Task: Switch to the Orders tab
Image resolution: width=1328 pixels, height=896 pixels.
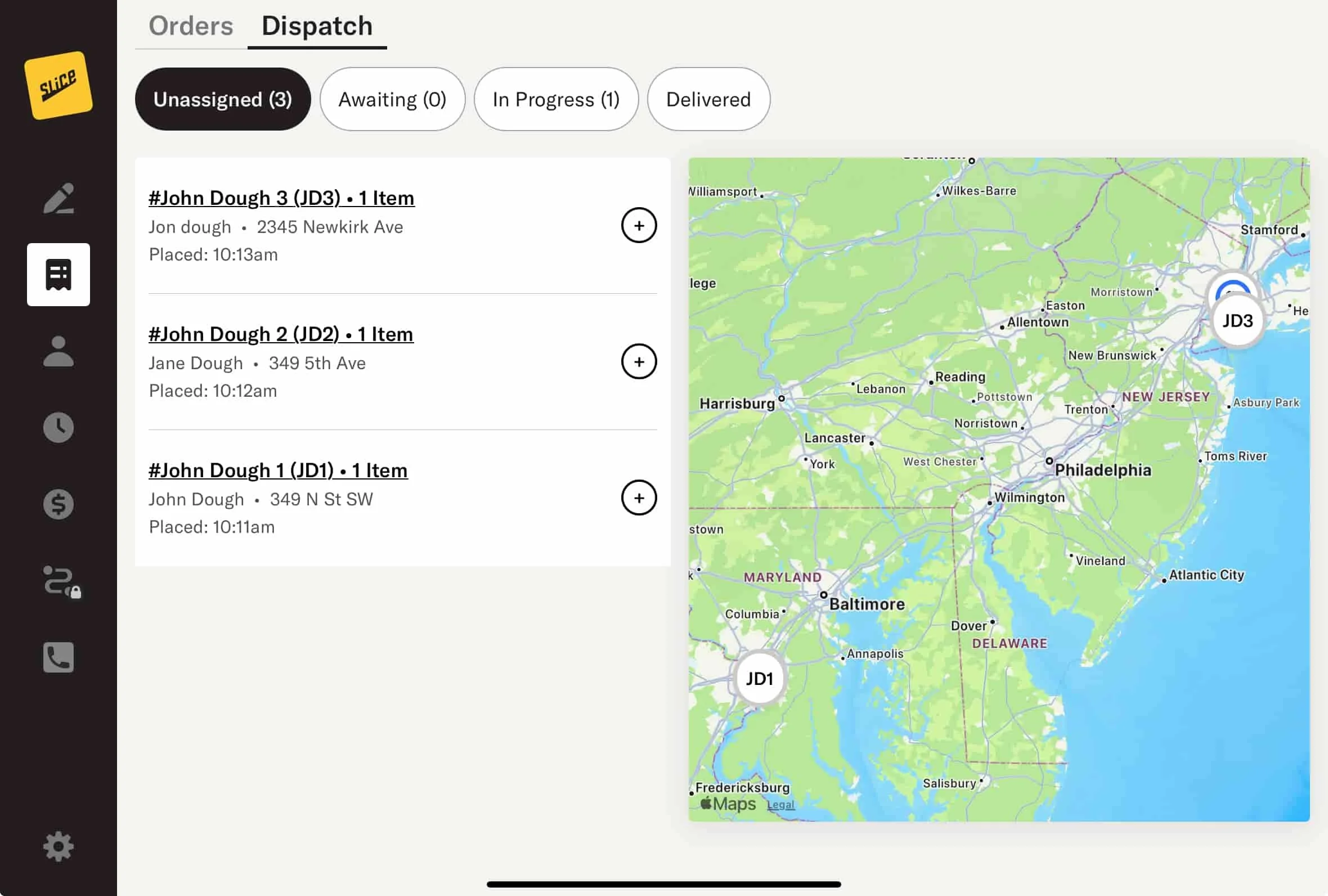Action: pos(191,26)
